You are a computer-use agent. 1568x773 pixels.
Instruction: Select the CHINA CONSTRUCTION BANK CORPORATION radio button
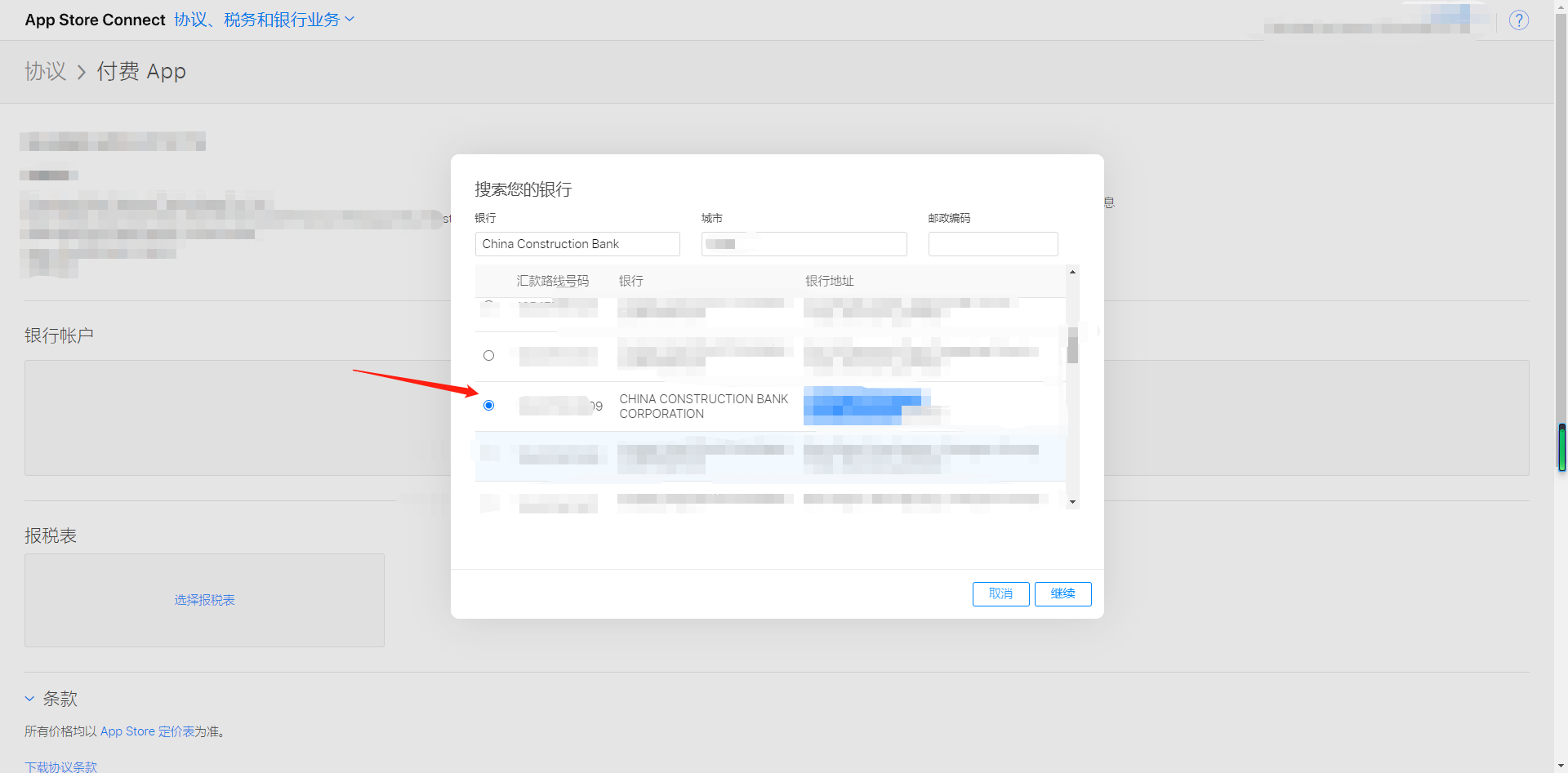pyautogui.click(x=488, y=406)
